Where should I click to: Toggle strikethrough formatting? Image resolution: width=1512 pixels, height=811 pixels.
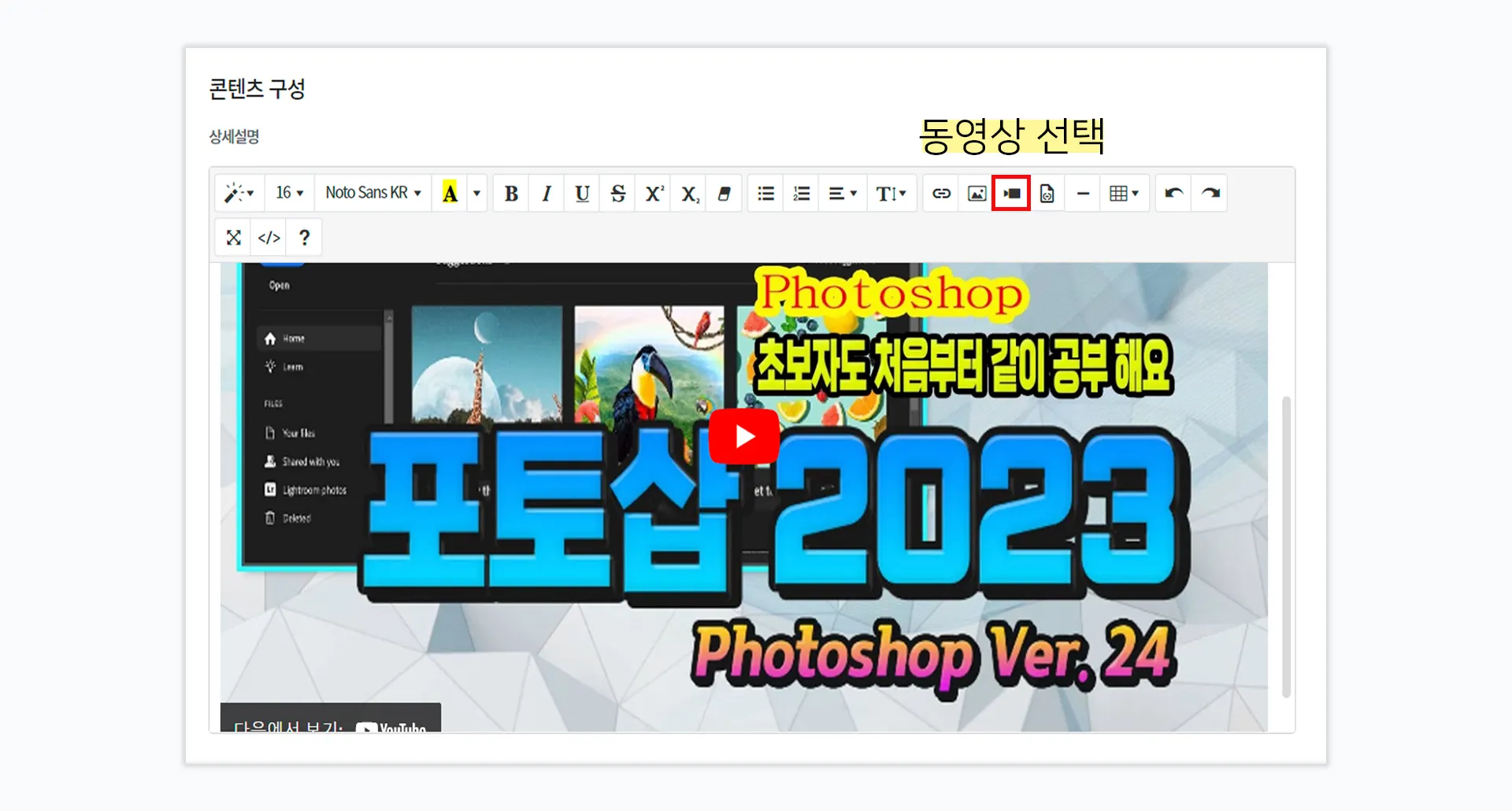(x=618, y=193)
